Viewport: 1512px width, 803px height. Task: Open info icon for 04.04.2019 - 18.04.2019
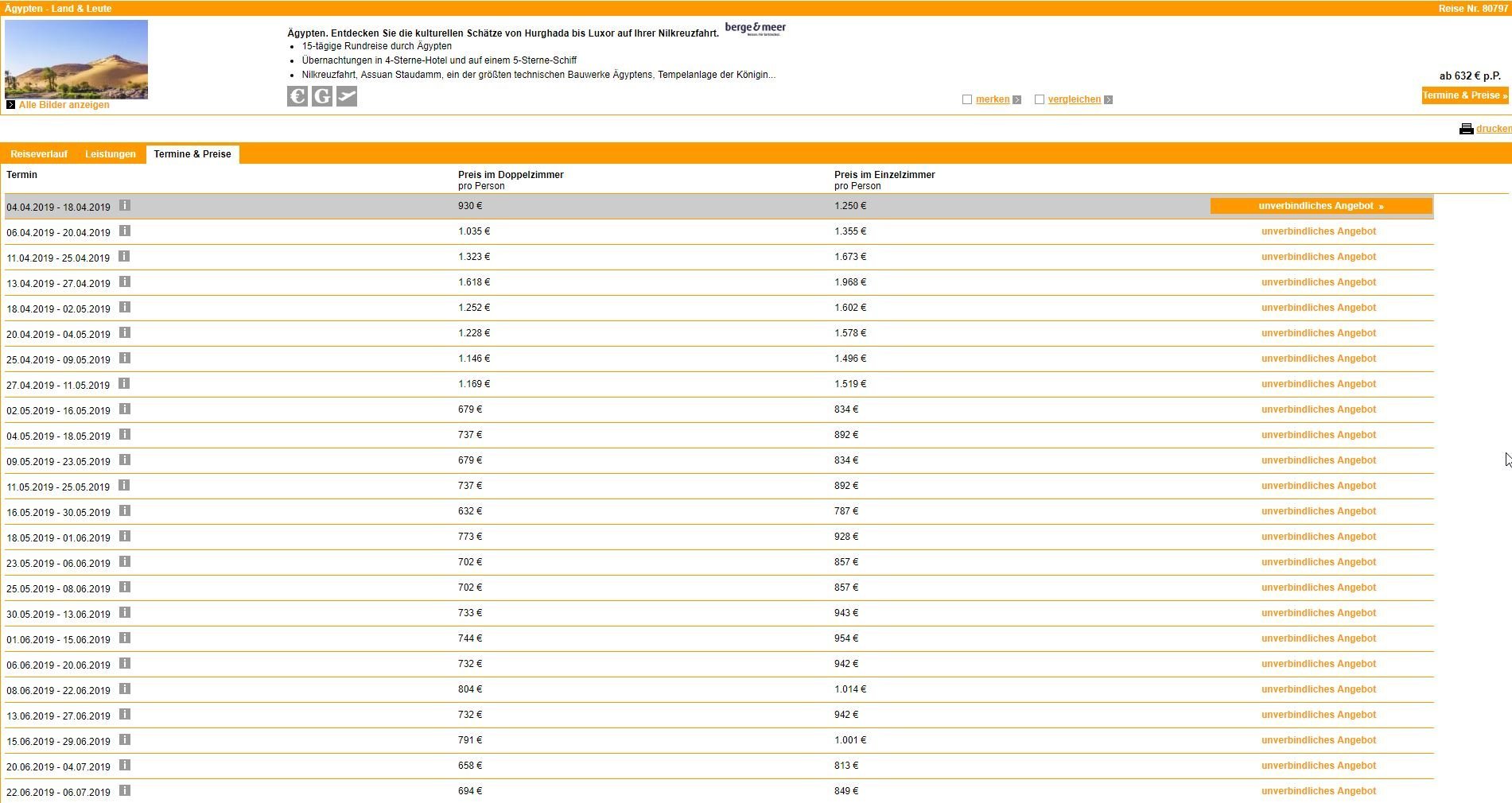click(125, 205)
